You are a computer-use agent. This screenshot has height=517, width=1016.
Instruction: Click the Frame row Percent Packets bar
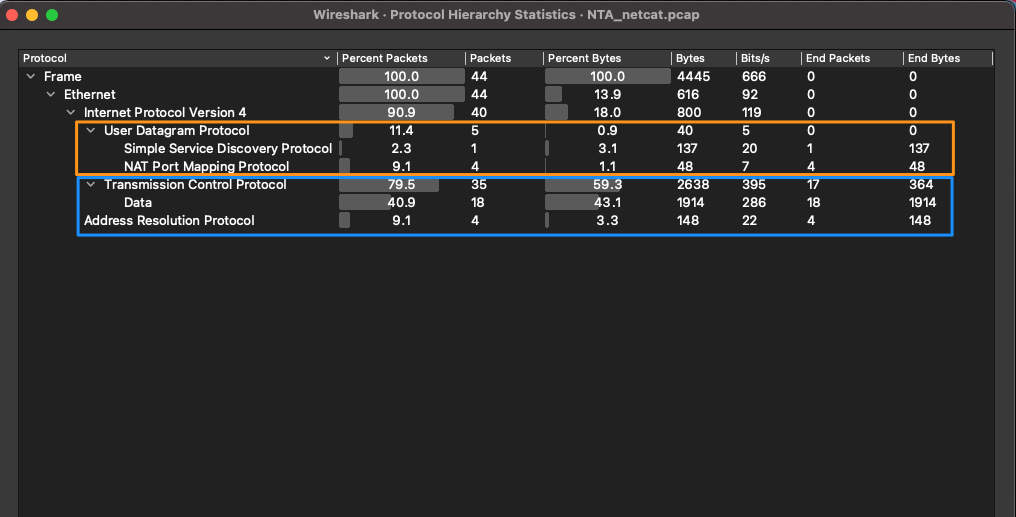(x=401, y=77)
